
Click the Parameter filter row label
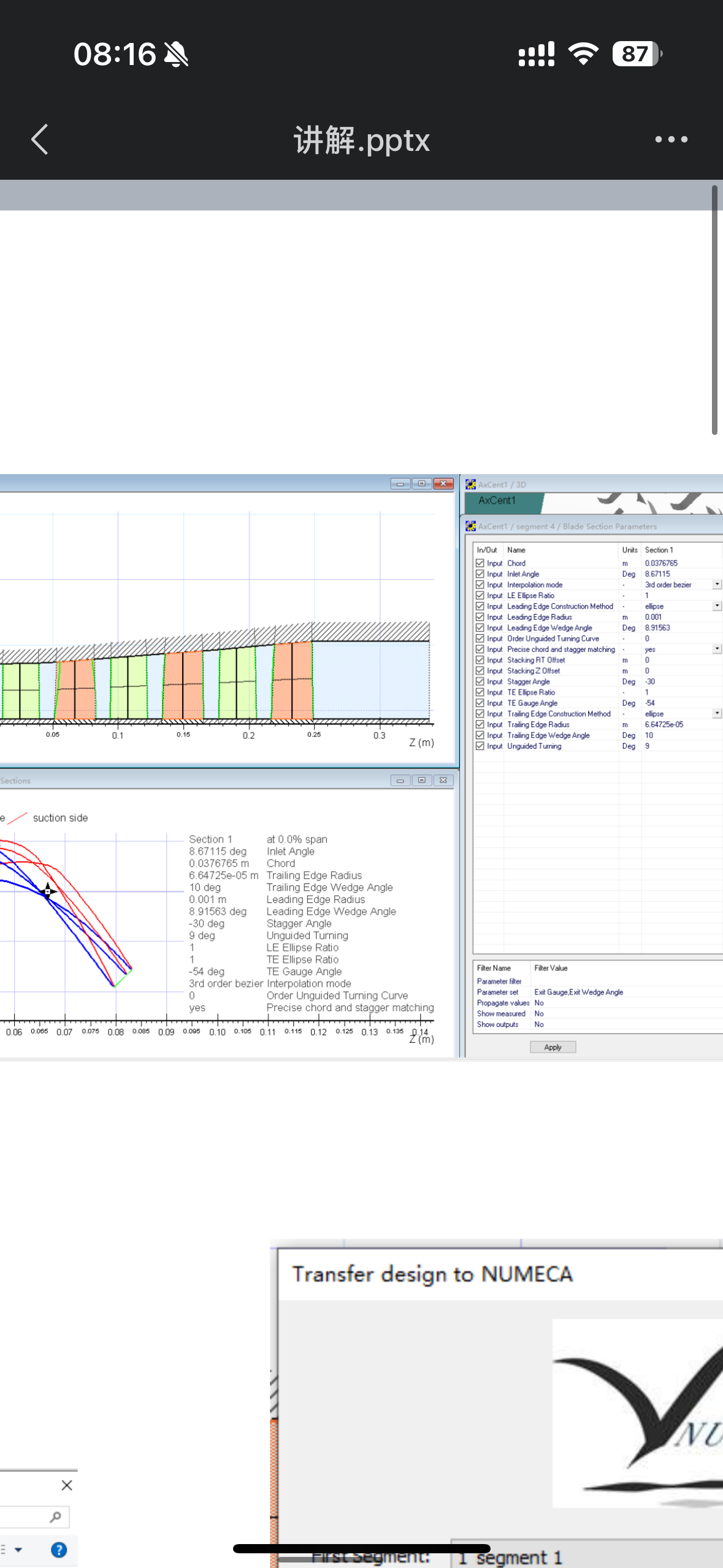point(499,981)
